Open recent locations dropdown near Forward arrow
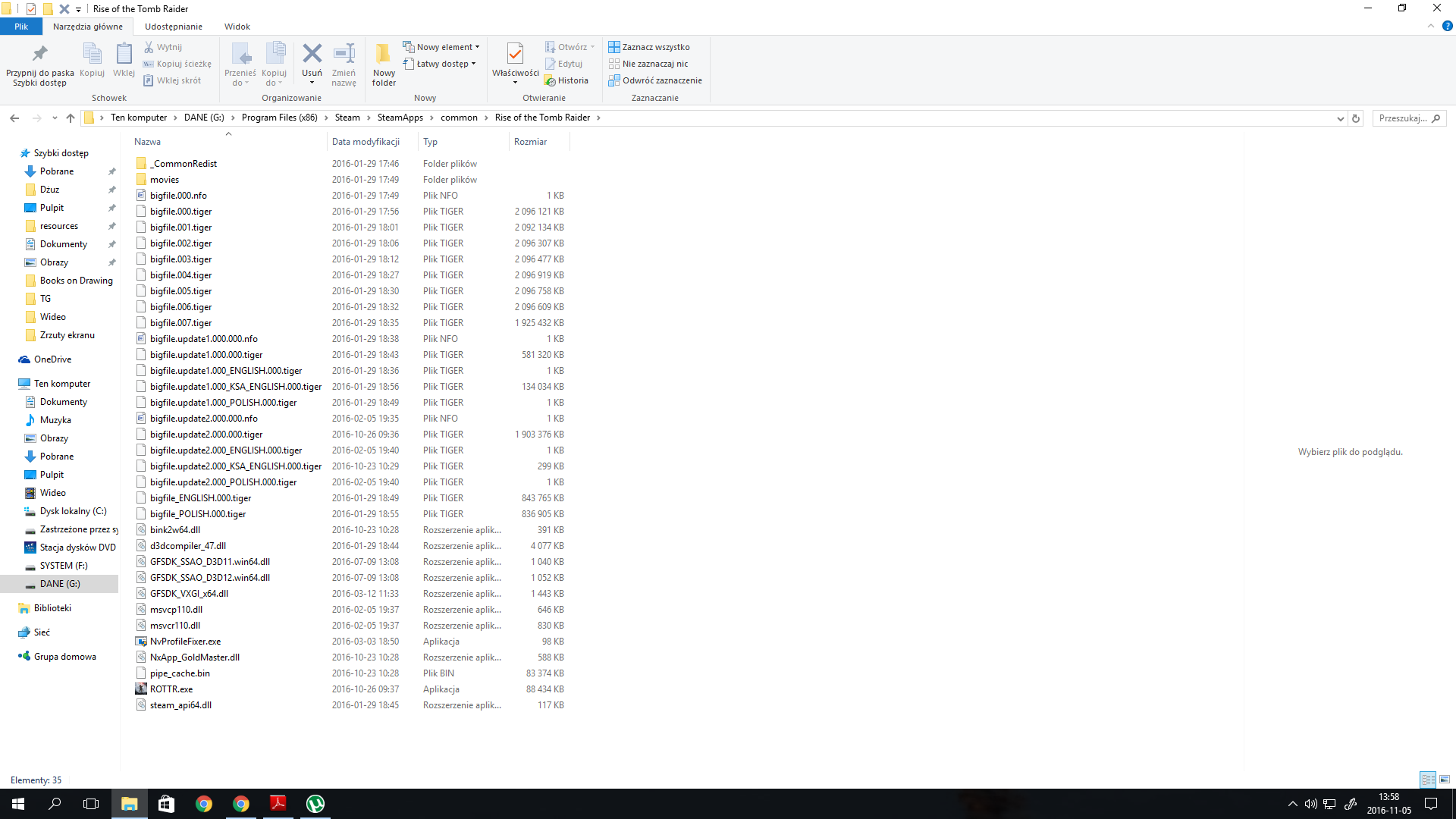The height and width of the screenshot is (819, 1456). pos(55,118)
